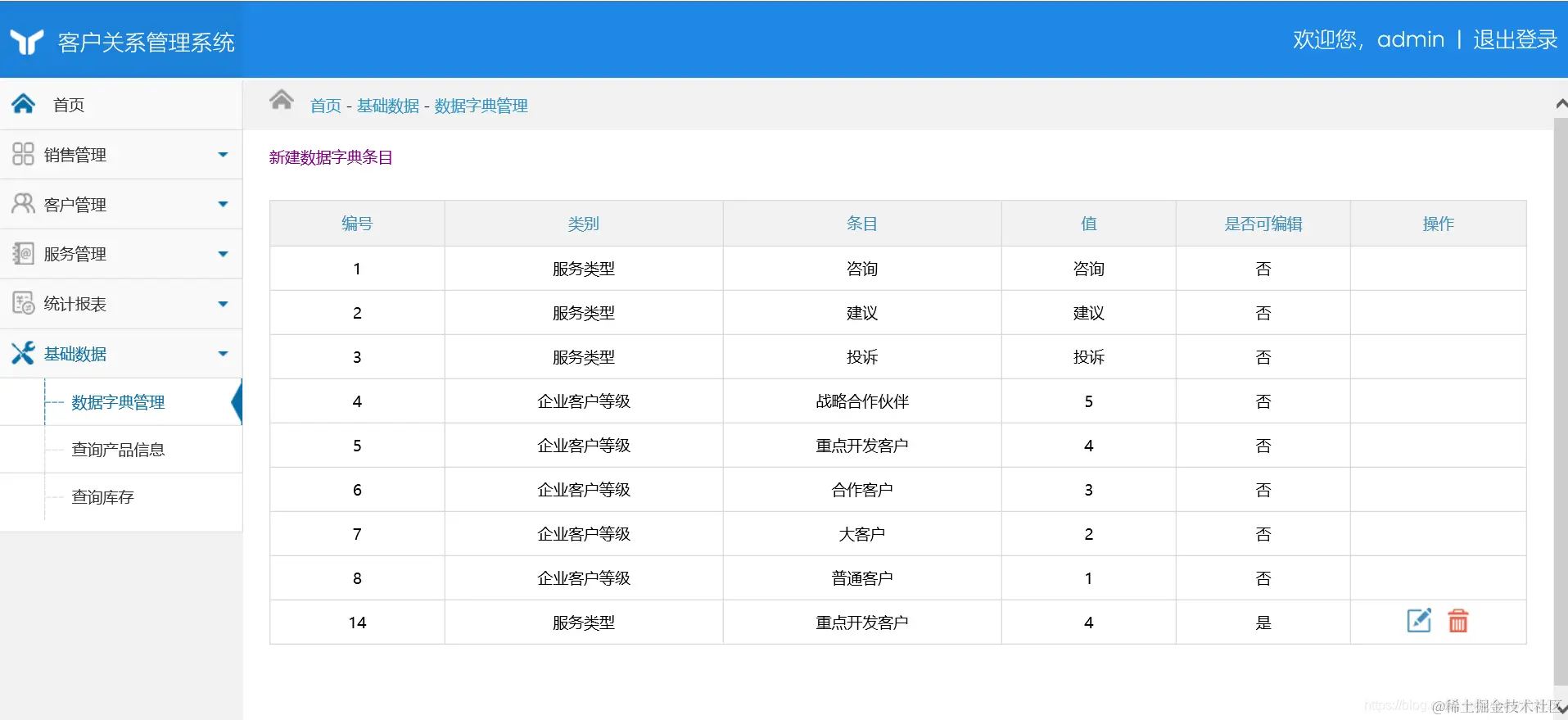Click the 退出登录 link
1568x720 pixels.
tap(1515, 39)
